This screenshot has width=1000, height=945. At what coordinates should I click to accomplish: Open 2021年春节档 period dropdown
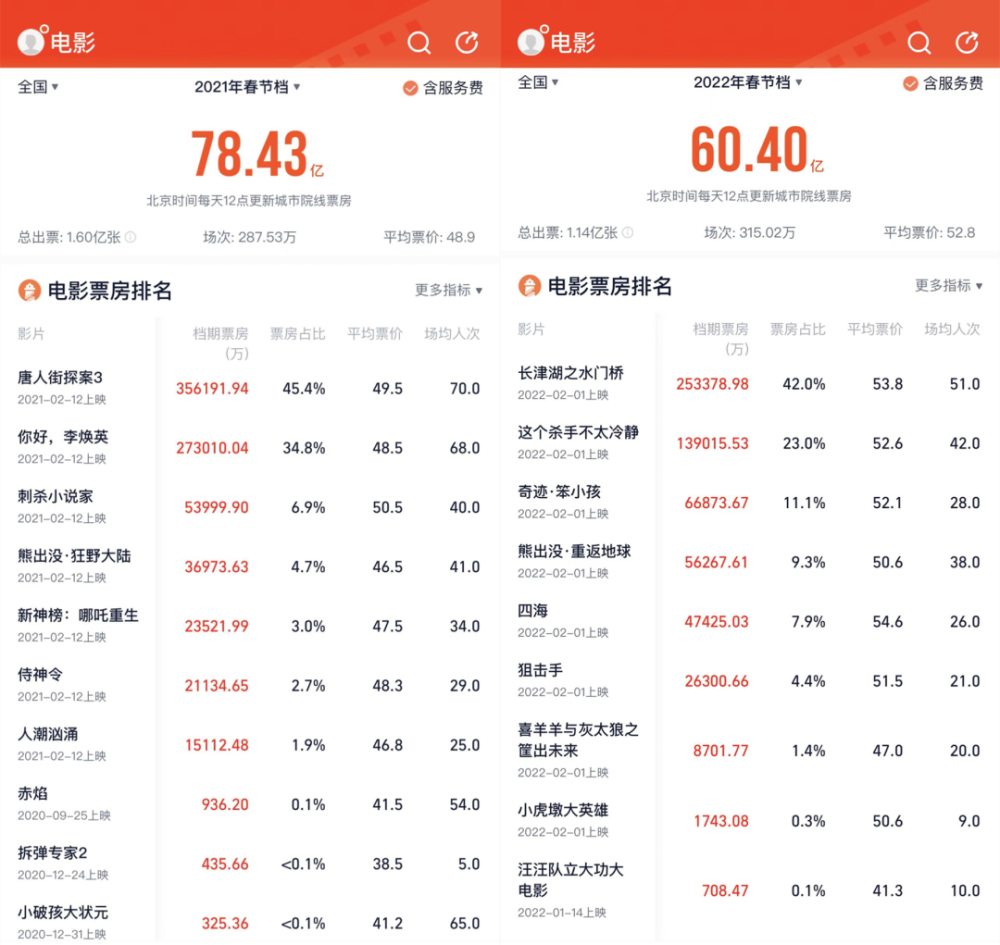click(x=247, y=87)
